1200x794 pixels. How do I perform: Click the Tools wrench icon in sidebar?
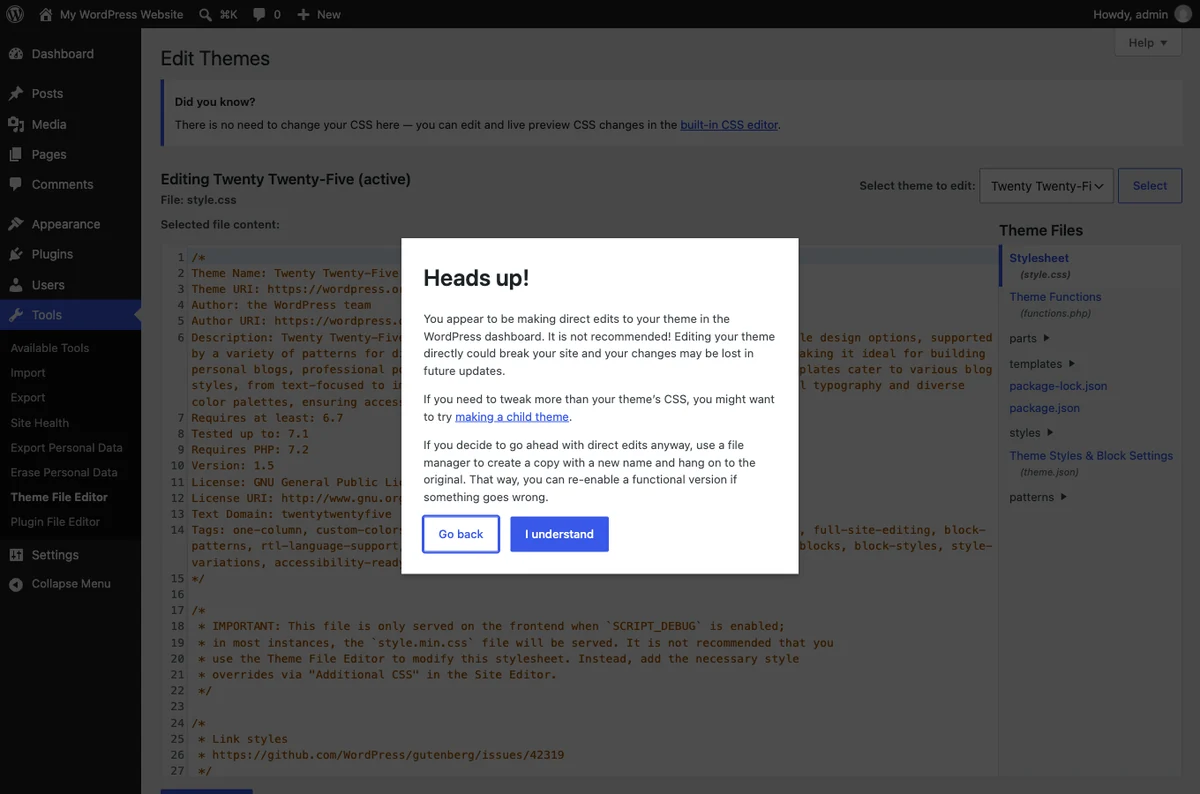[x=16, y=314]
